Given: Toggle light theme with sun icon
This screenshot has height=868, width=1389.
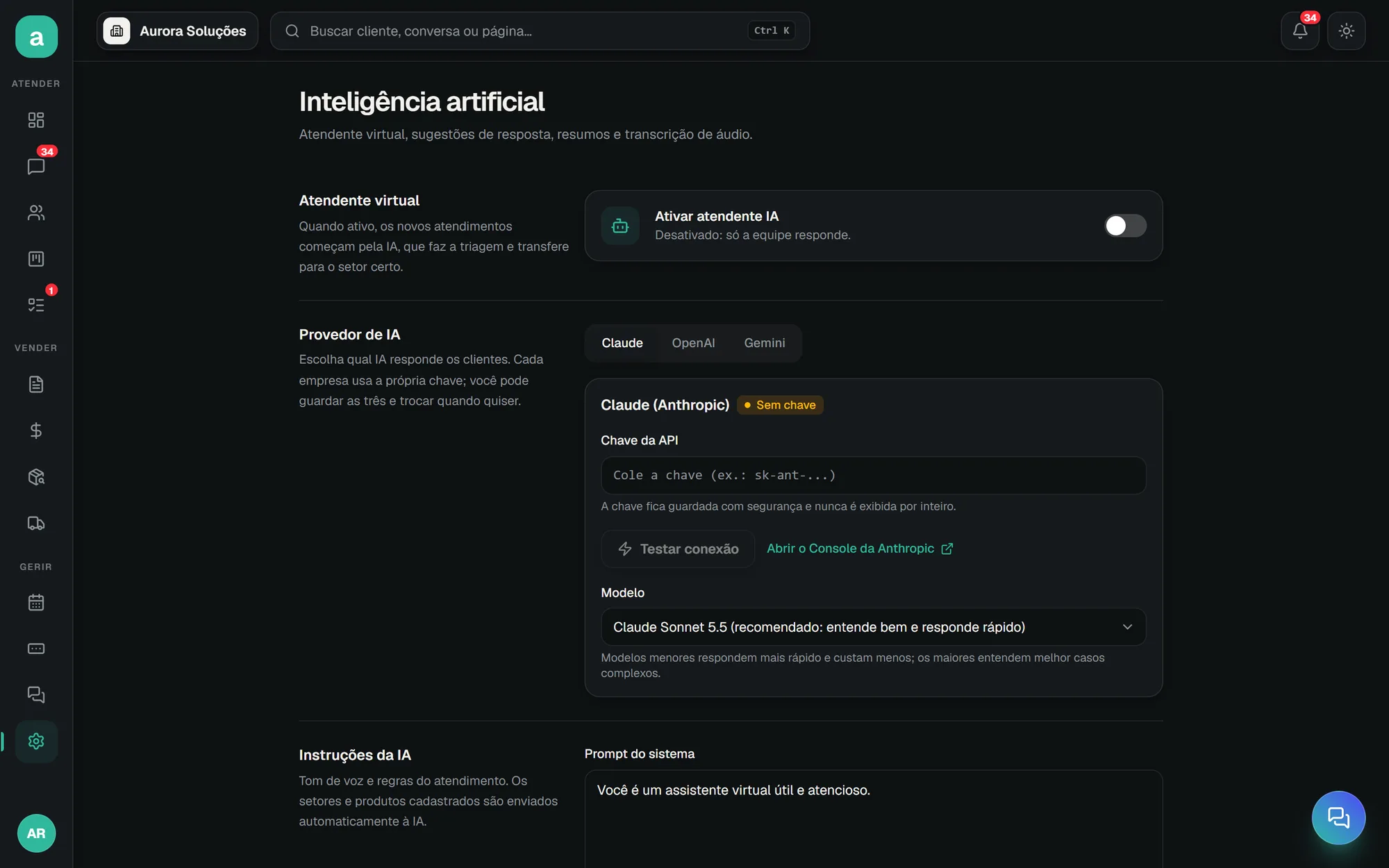Looking at the screenshot, I should pyautogui.click(x=1346, y=31).
